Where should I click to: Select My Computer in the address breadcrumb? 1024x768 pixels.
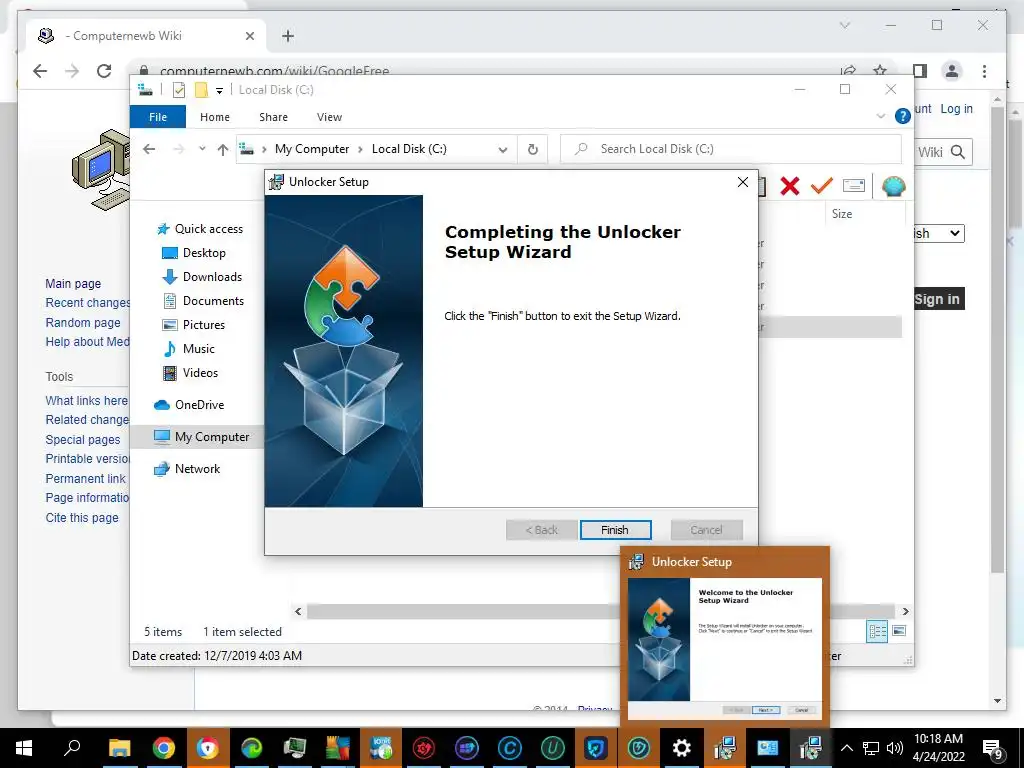pos(312,149)
